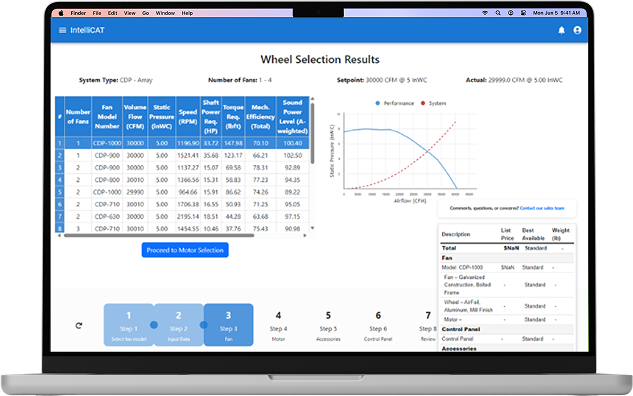Click Proceed to Motor Selection button
Image resolution: width=633 pixels, height=396 pixels.
pos(185,250)
